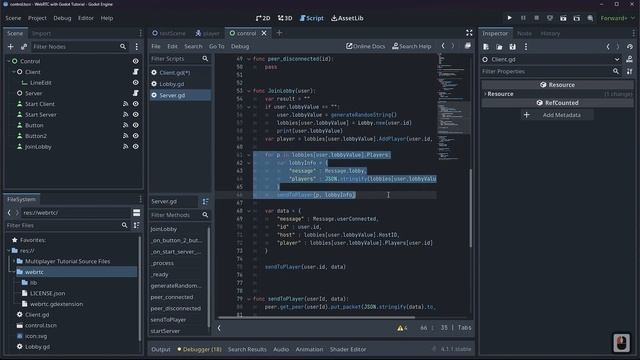Image resolution: width=640 pixels, height=360 pixels.
Task: Open the Shader Editor panel
Action: coord(348,349)
